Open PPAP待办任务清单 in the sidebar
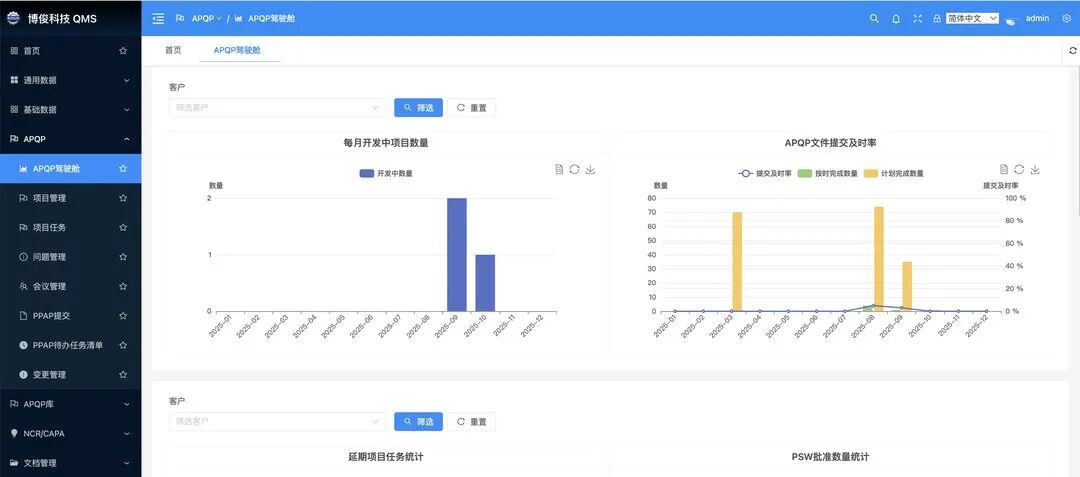The width and height of the screenshot is (1080, 477). coord(68,345)
